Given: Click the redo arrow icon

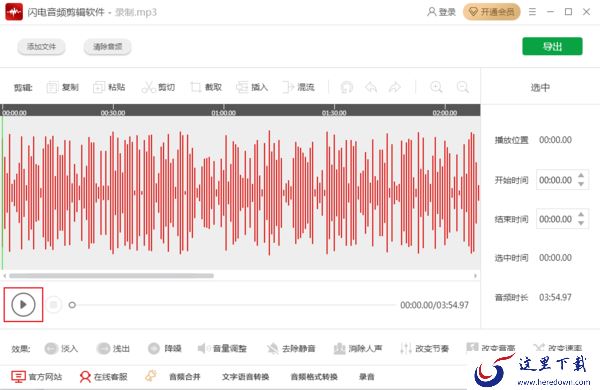Looking at the screenshot, I should coord(395,87).
